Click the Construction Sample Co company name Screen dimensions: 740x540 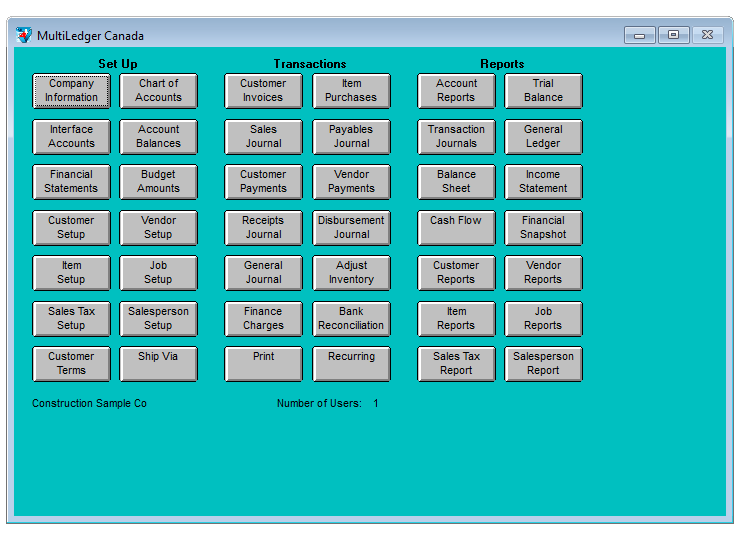89,403
